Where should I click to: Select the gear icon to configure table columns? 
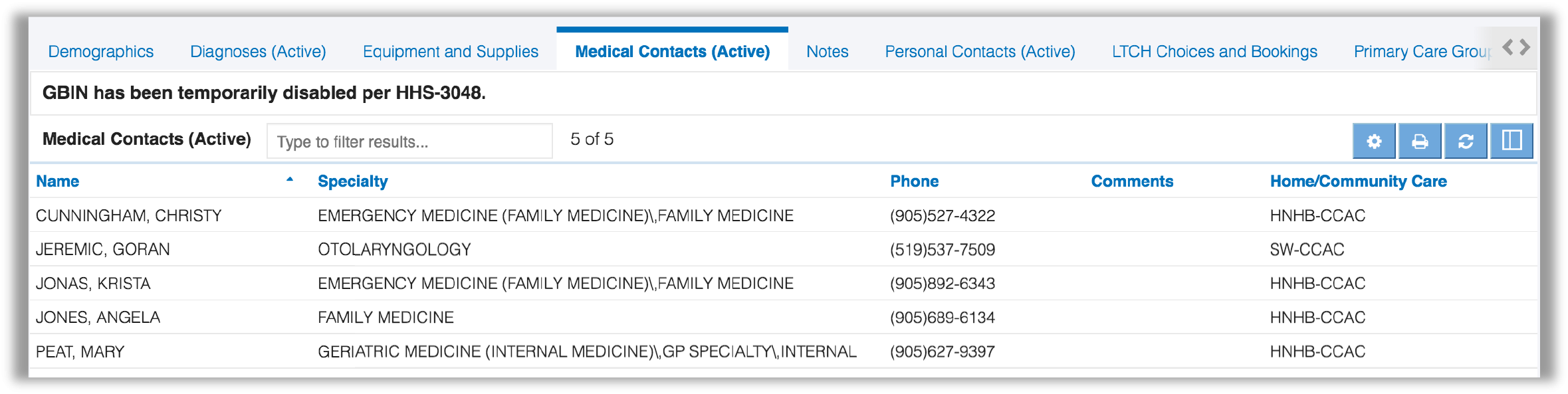click(x=1374, y=141)
